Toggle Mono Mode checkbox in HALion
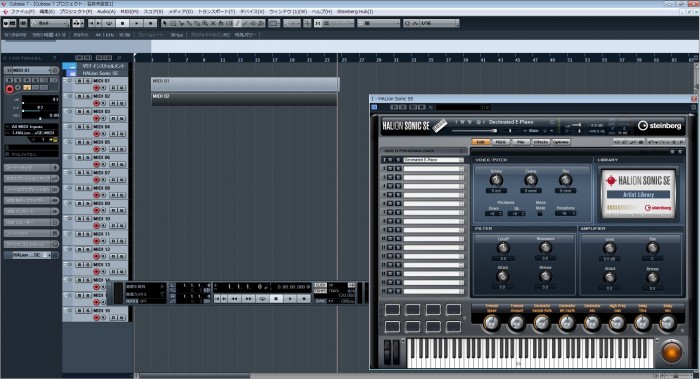The height and width of the screenshot is (379, 700). (540, 214)
